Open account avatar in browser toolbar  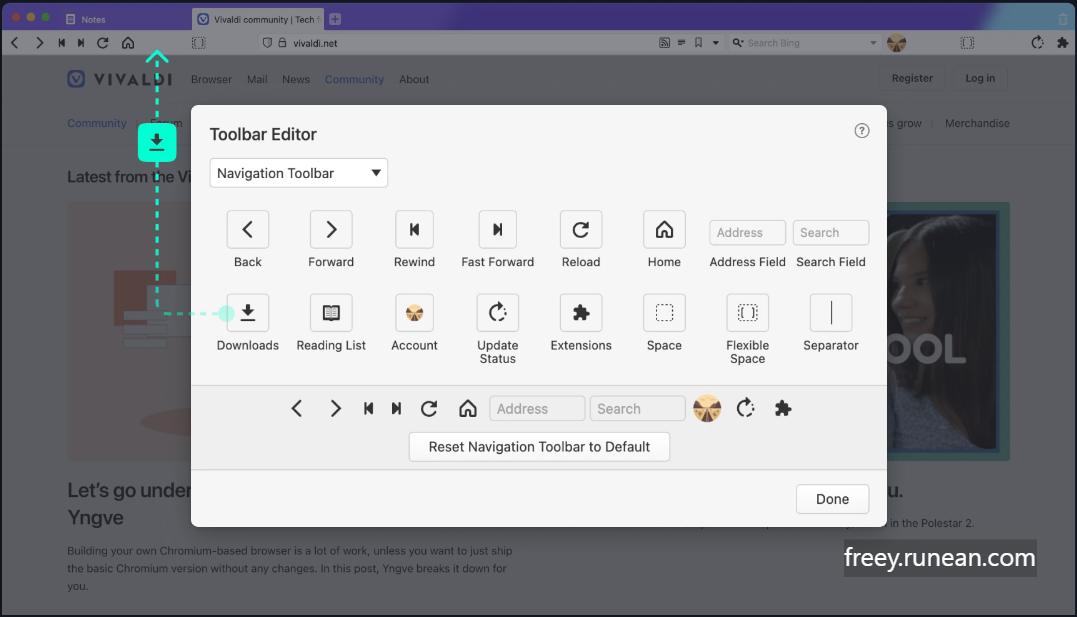pos(896,43)
